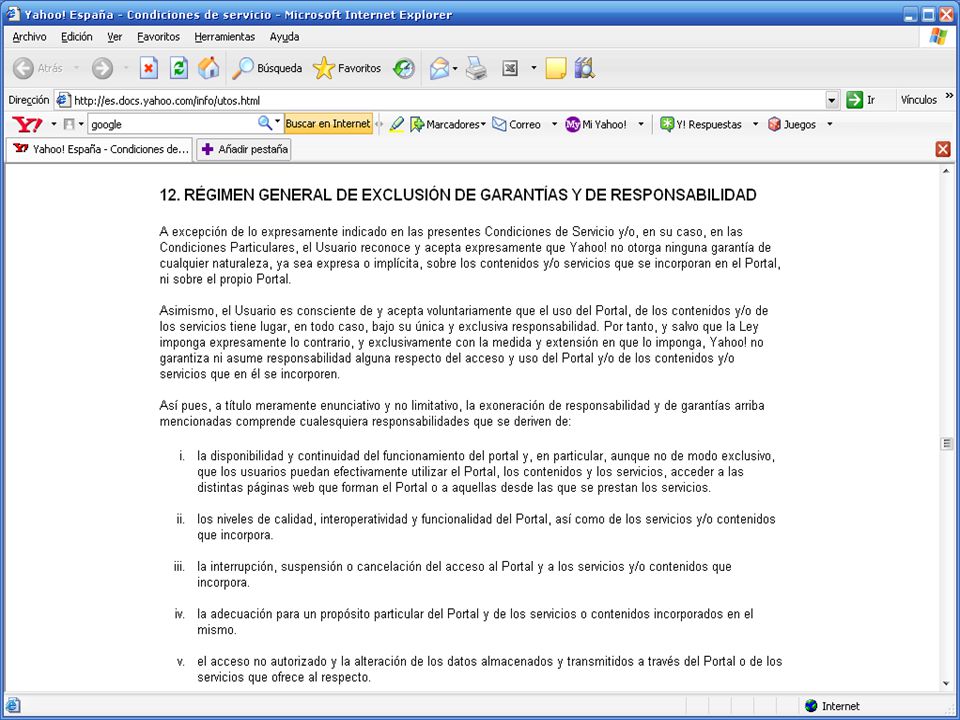Open Correo mail button
The width and height of the screenshot is (960, 720).
point(517,124)
